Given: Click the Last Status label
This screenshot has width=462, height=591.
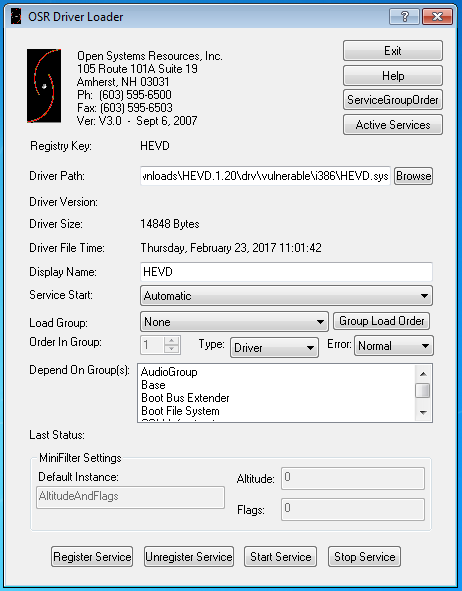Looking at the screenshot, I should pyautogui.click(x=57, y=435).
